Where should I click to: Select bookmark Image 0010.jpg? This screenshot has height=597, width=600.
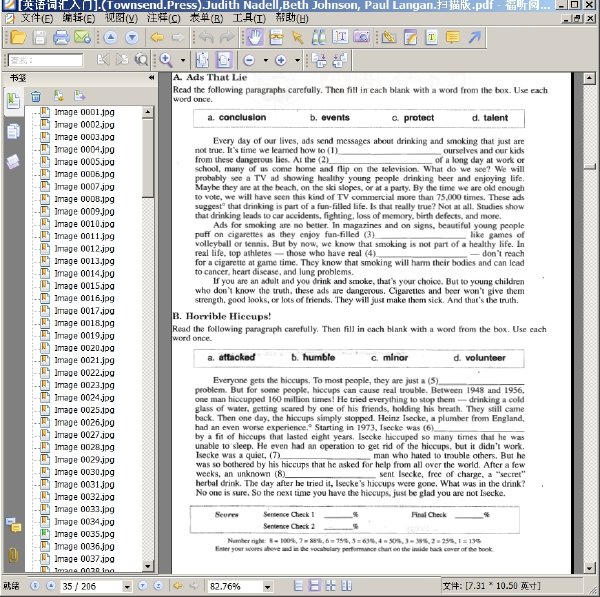(84, 224)
